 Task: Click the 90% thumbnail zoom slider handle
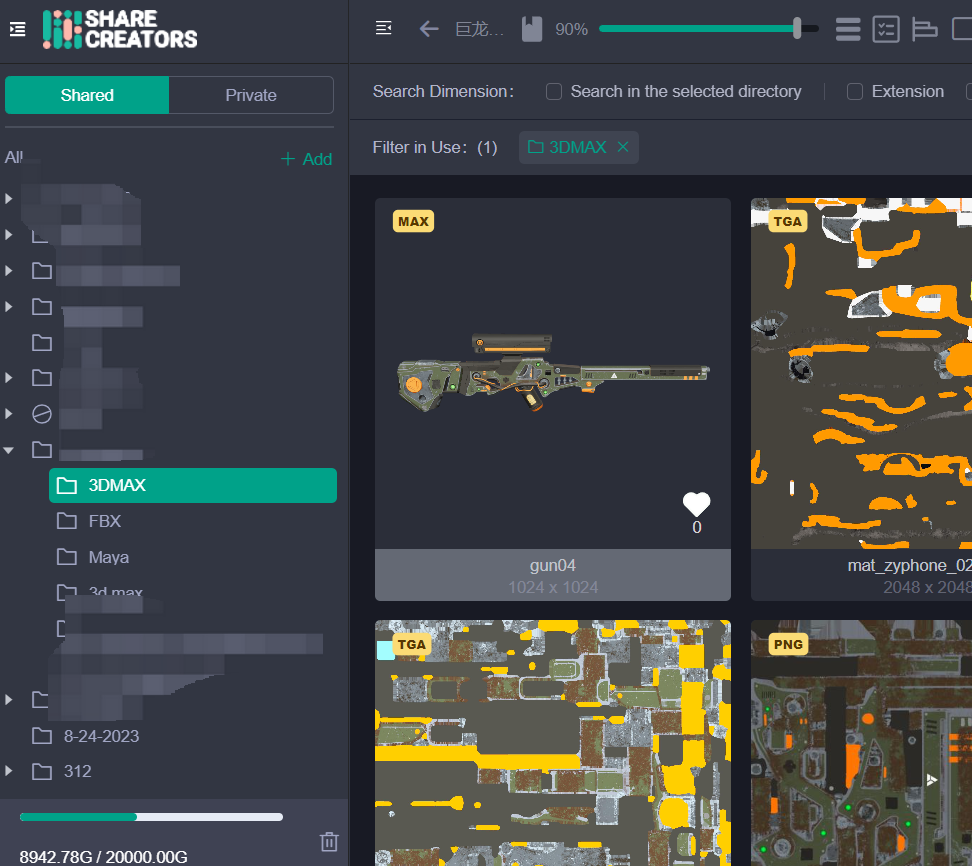click(797, 29)
